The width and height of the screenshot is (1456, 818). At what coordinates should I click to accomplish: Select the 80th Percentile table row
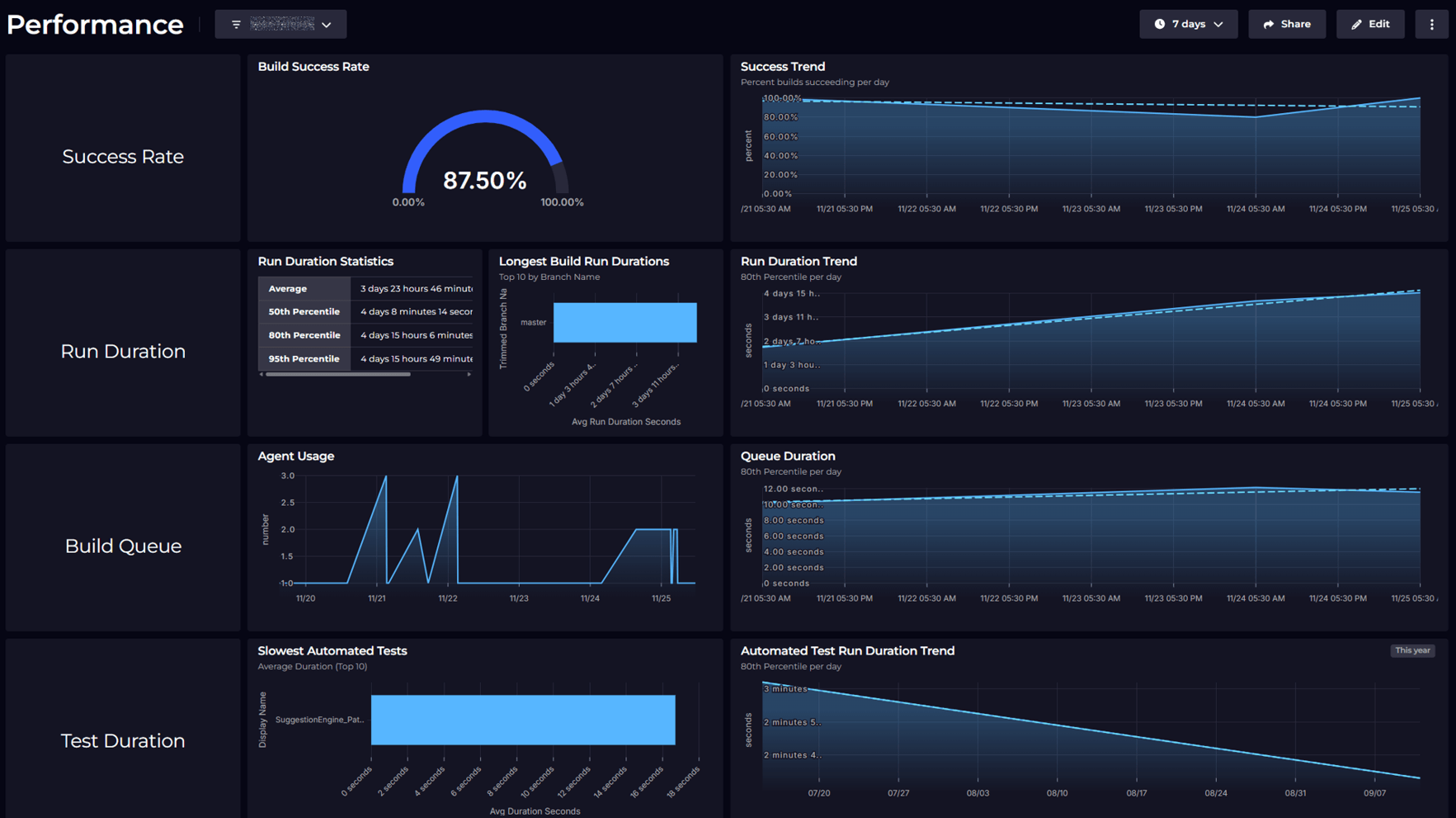[365, 335]
